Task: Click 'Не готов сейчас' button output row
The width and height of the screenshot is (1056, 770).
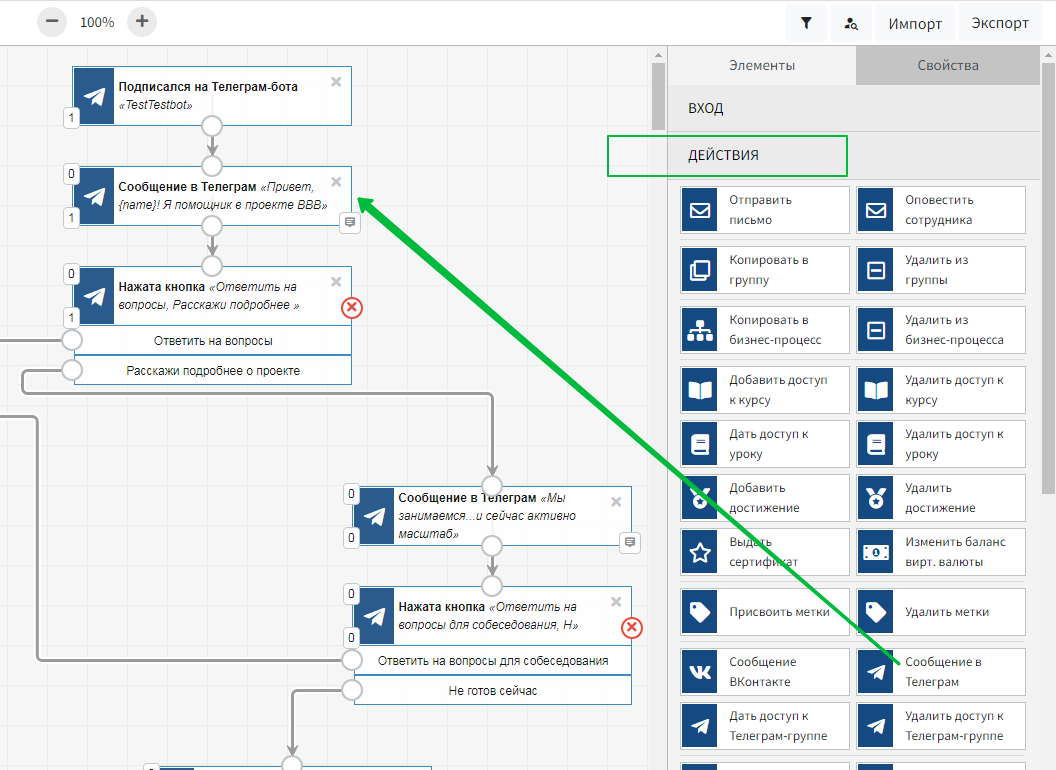Action: point(492,690)
